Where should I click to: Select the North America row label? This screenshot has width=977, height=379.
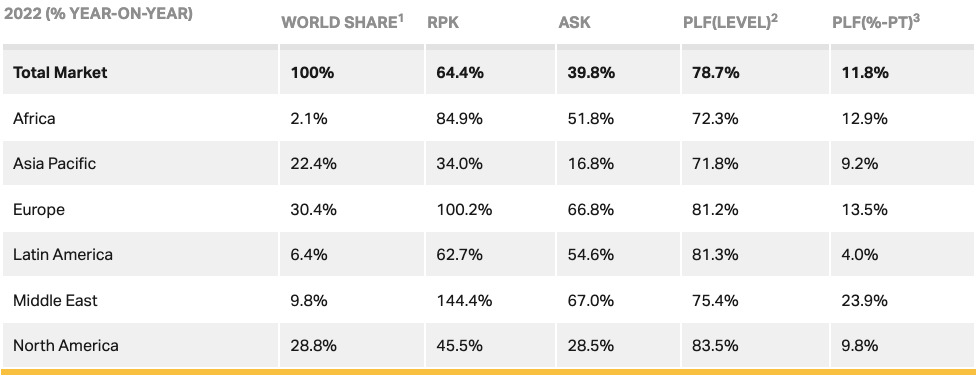[65, 345]
